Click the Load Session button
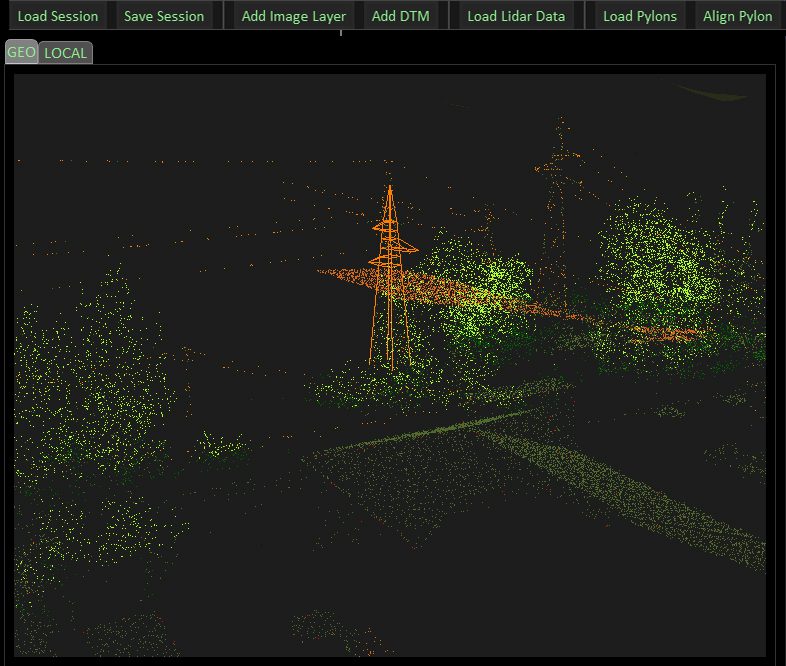The width and height of the screenshot is (786, 666). (58, 16)
